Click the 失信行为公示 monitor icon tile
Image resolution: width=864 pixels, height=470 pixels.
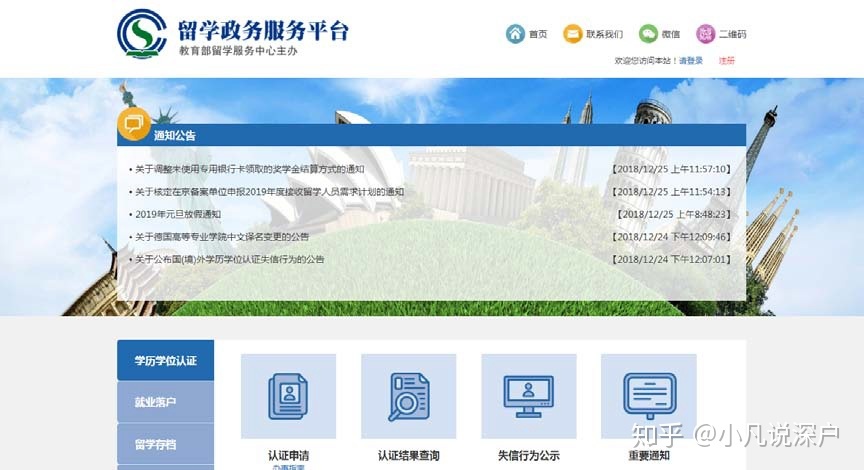[528, 396]
